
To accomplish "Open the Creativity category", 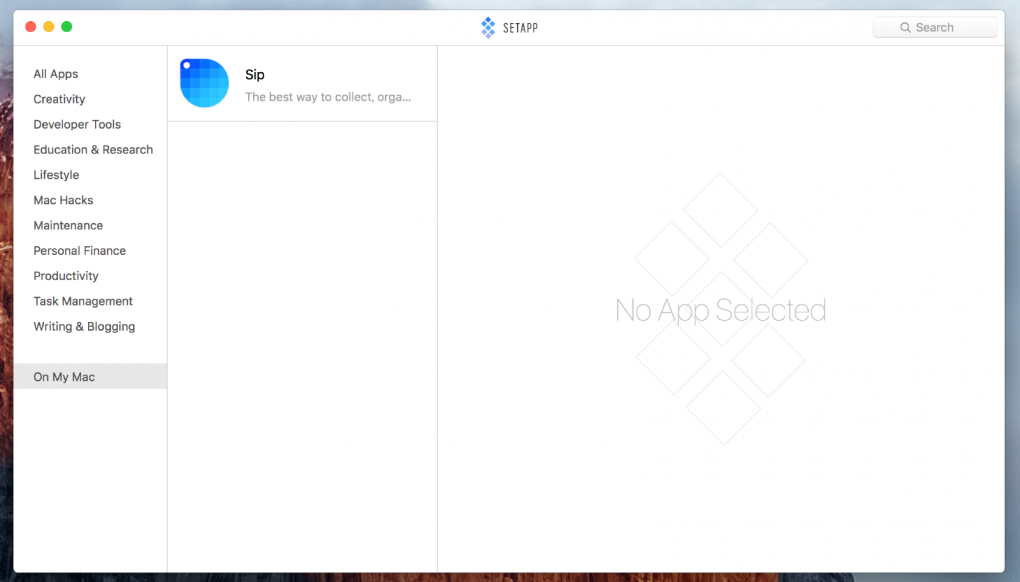I will pos(59,99).
